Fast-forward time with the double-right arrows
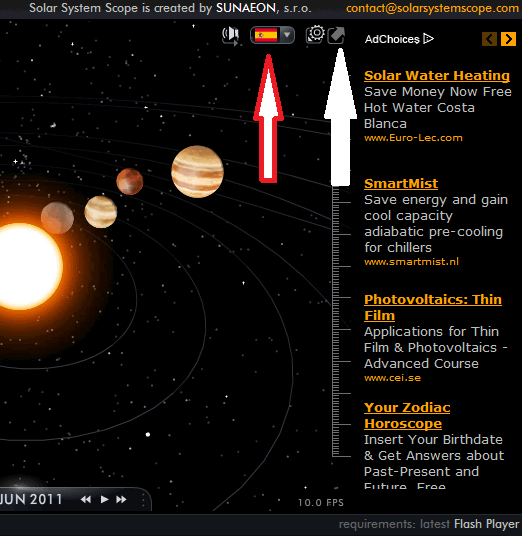522x536 pixels. click(x=121, y=499)
